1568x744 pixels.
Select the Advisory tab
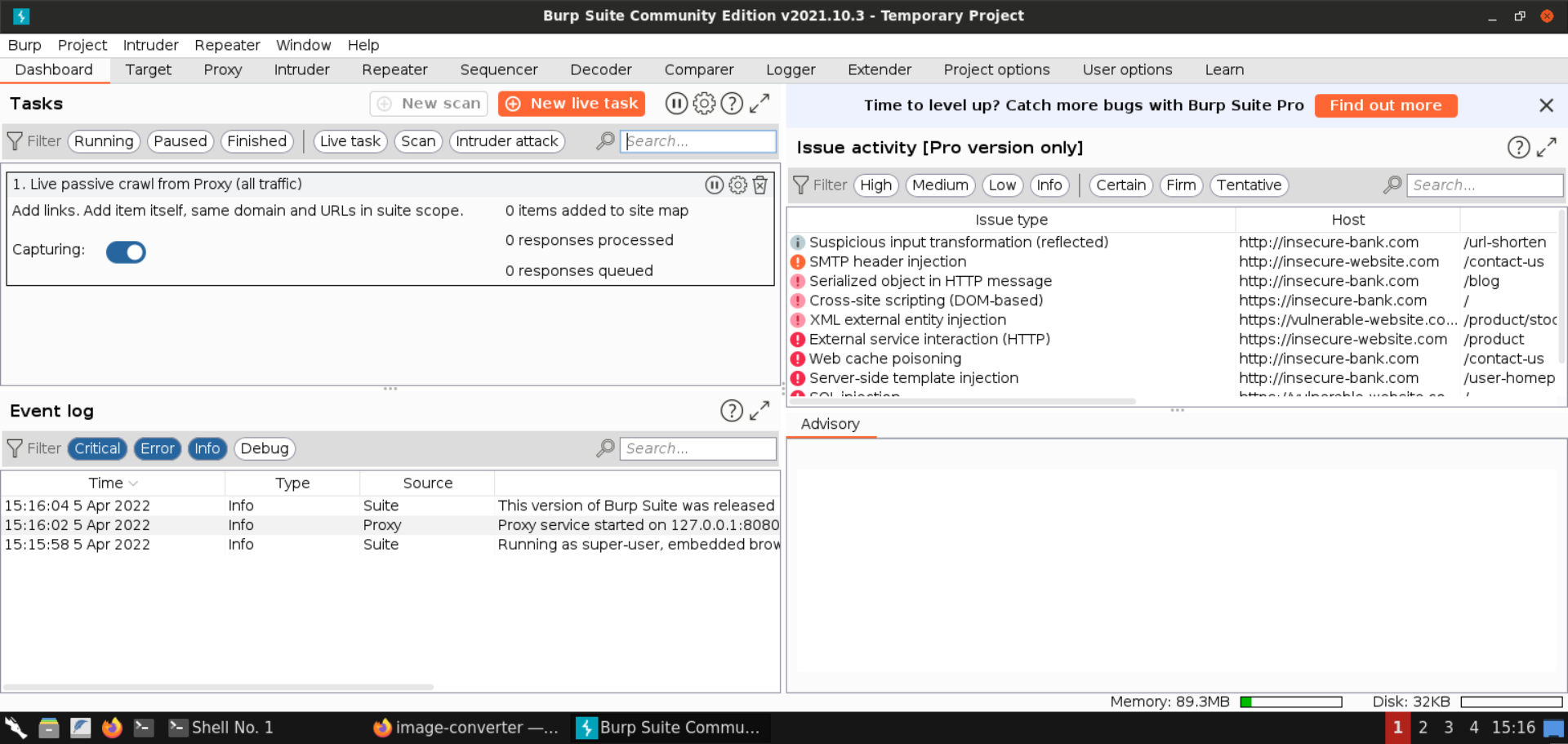(x=831, y=424)
